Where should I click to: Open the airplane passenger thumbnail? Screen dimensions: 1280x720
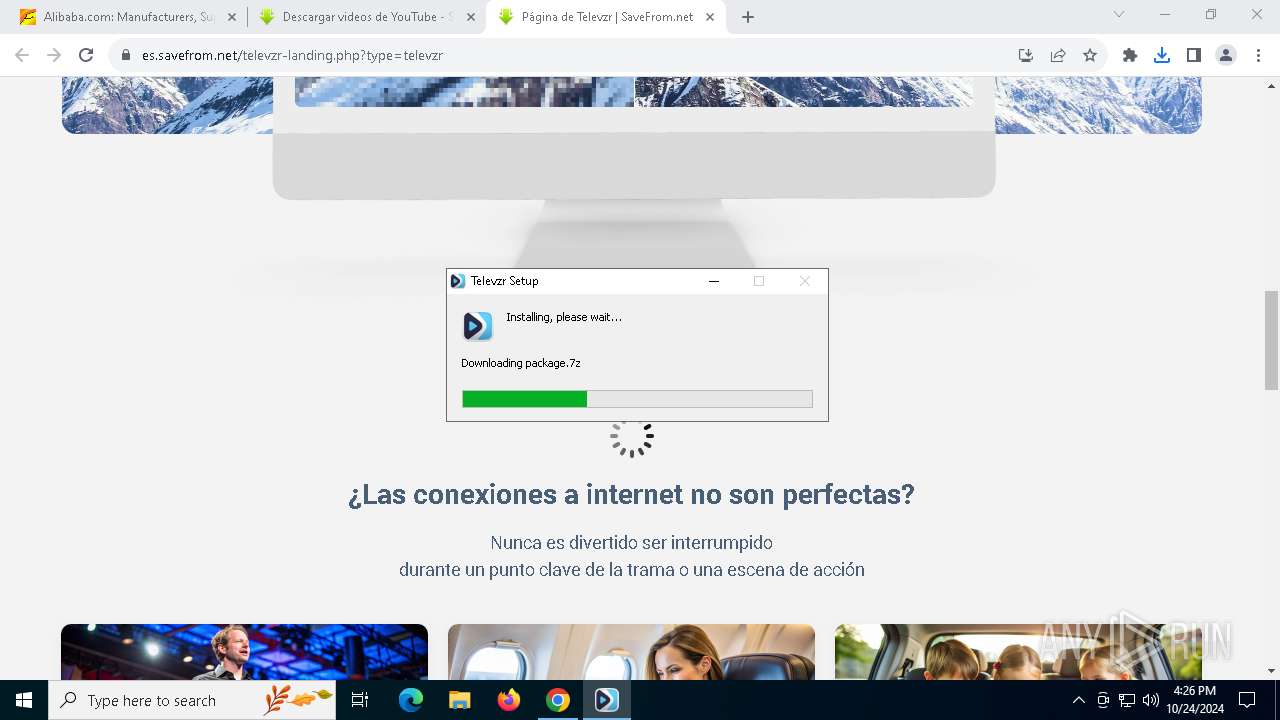[x=631, y=652]
